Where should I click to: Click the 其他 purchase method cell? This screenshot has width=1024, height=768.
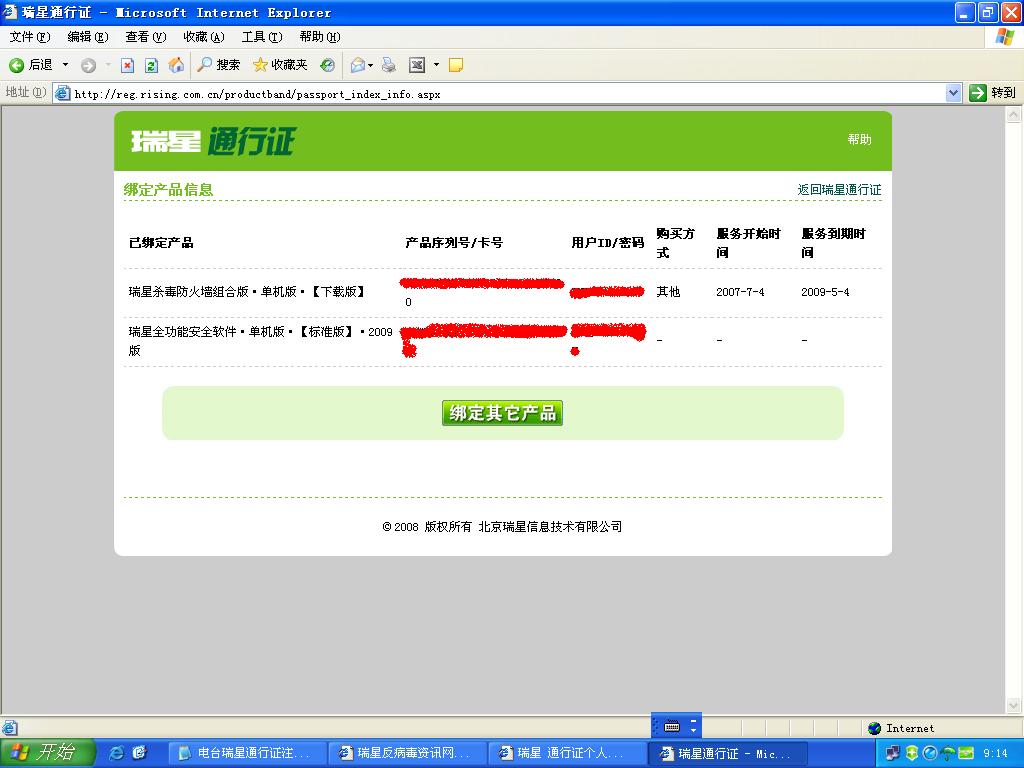[x=668, y=292]
